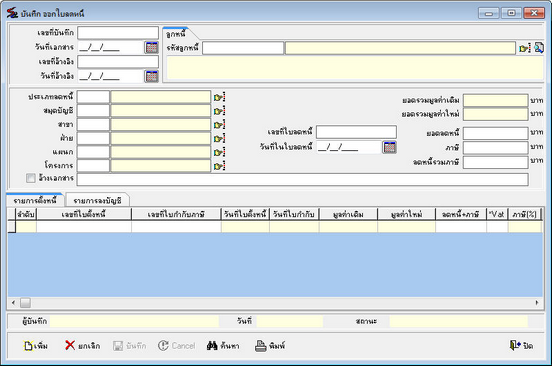The image size is (552, 366).
Task: Click the ยอดลดหนี้ amount field
Action: [496, 133]
